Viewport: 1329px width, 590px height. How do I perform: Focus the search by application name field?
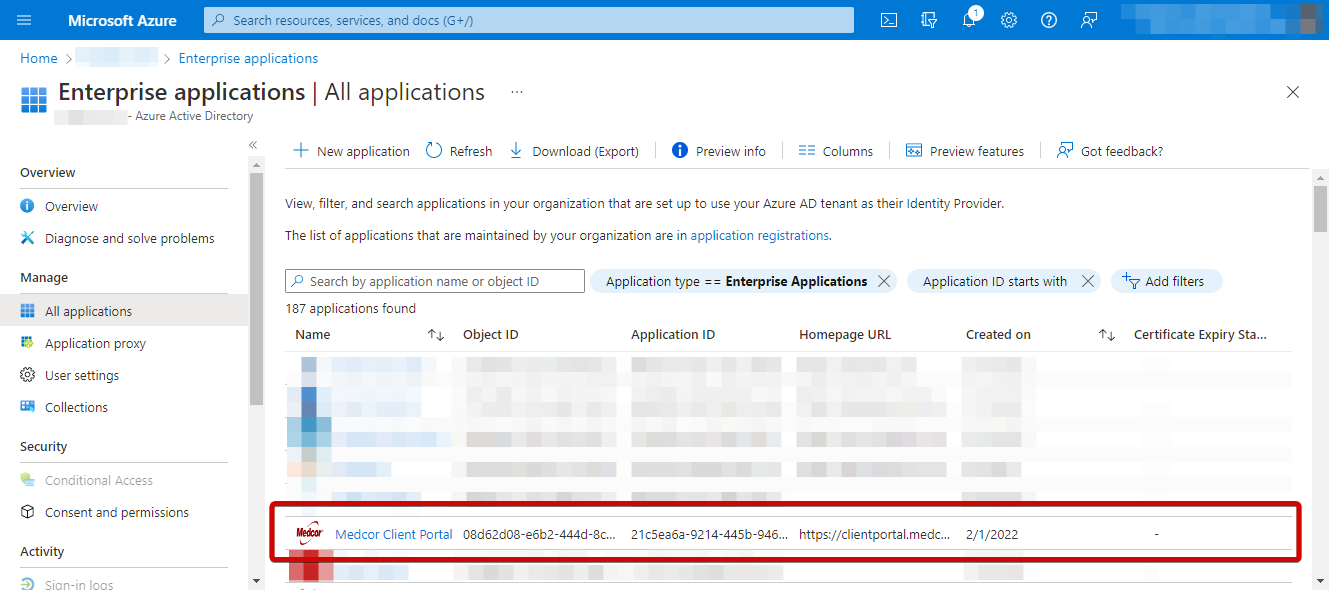coord(435,282)
